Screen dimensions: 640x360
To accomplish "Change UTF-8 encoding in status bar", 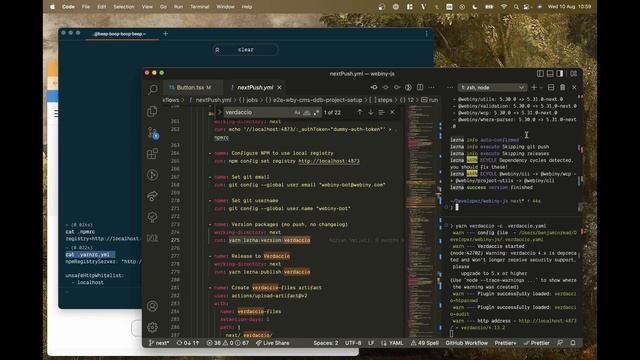I will 353,343.
